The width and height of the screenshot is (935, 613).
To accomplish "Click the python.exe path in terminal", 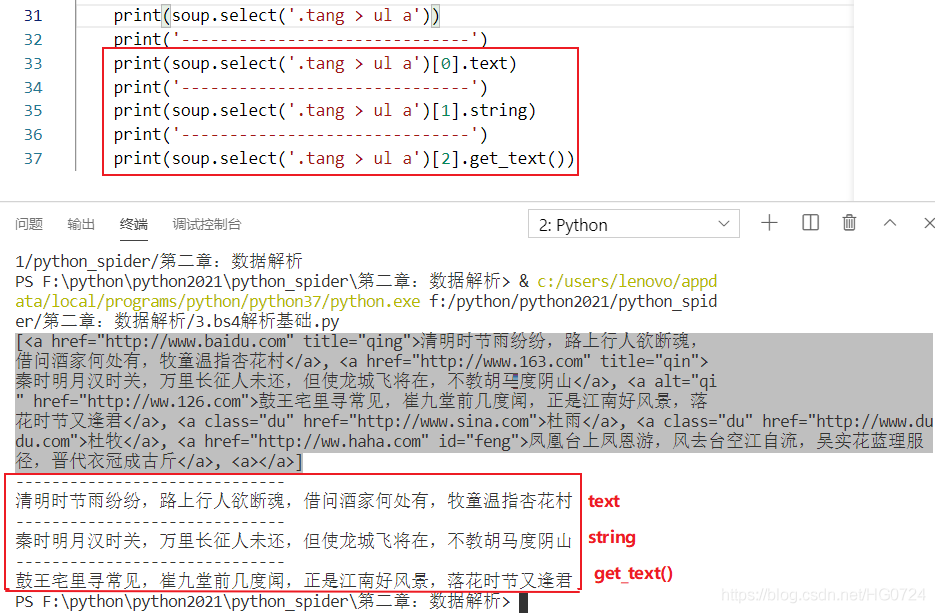I will (x=218, y=301).
